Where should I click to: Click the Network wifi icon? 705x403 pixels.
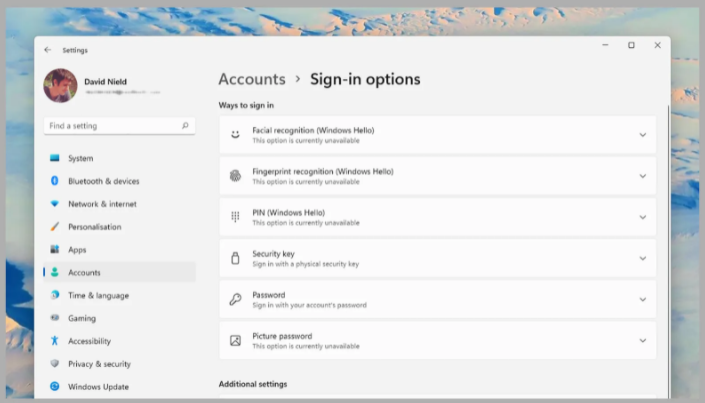point(54,204)
